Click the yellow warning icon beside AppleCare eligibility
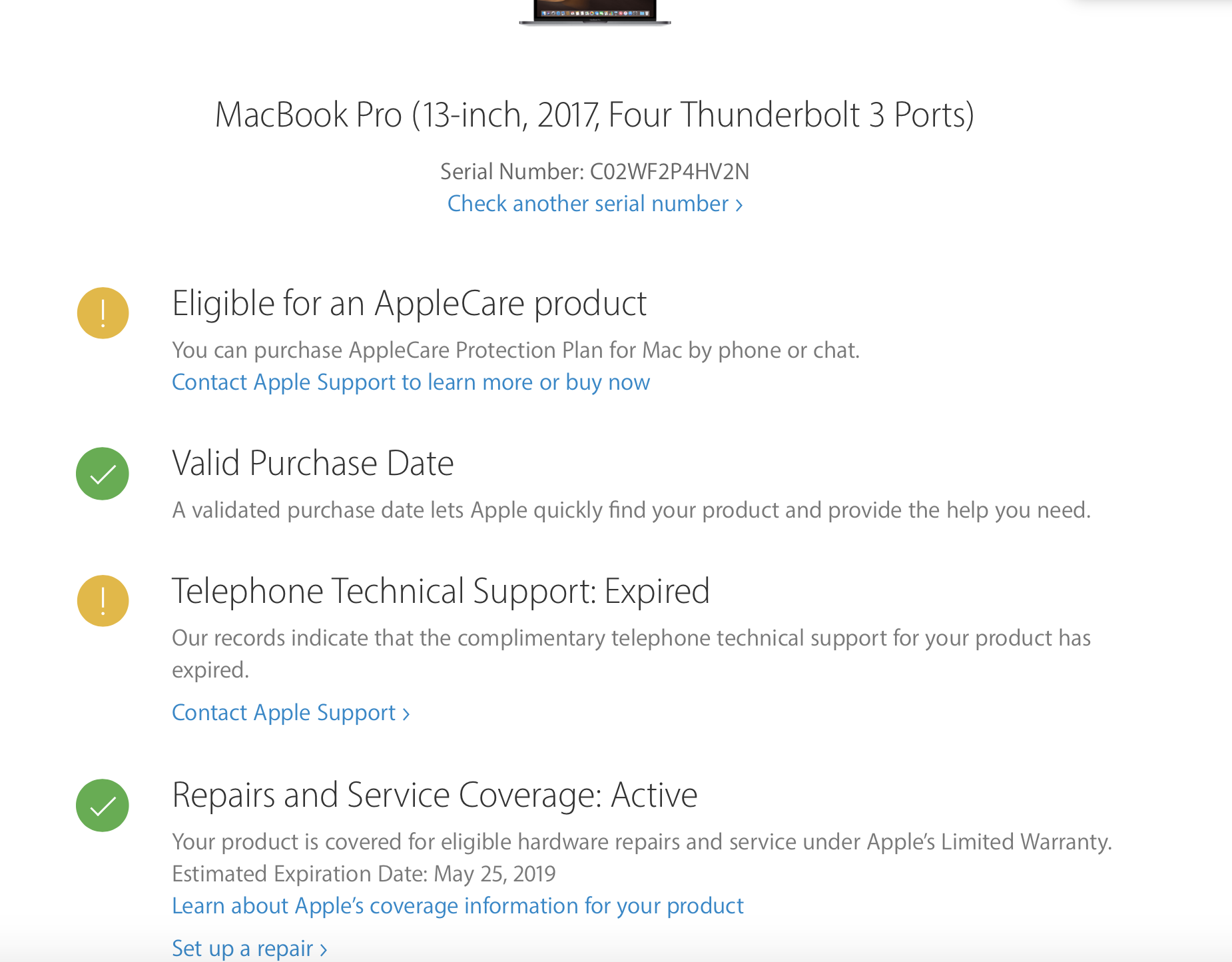This screenshot has width=1232, height=962. [x=103, y=313]
